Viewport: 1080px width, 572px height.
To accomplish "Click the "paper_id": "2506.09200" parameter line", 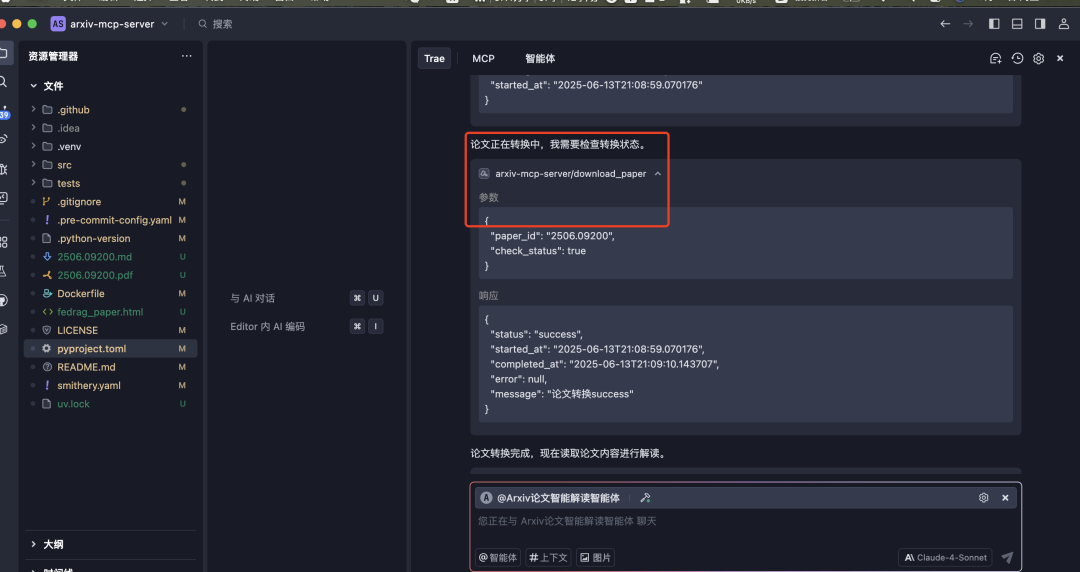I will [x=552, y=236].
